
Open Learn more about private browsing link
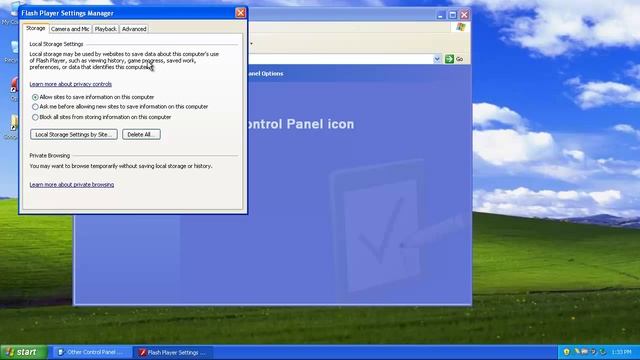coord(72,184)
